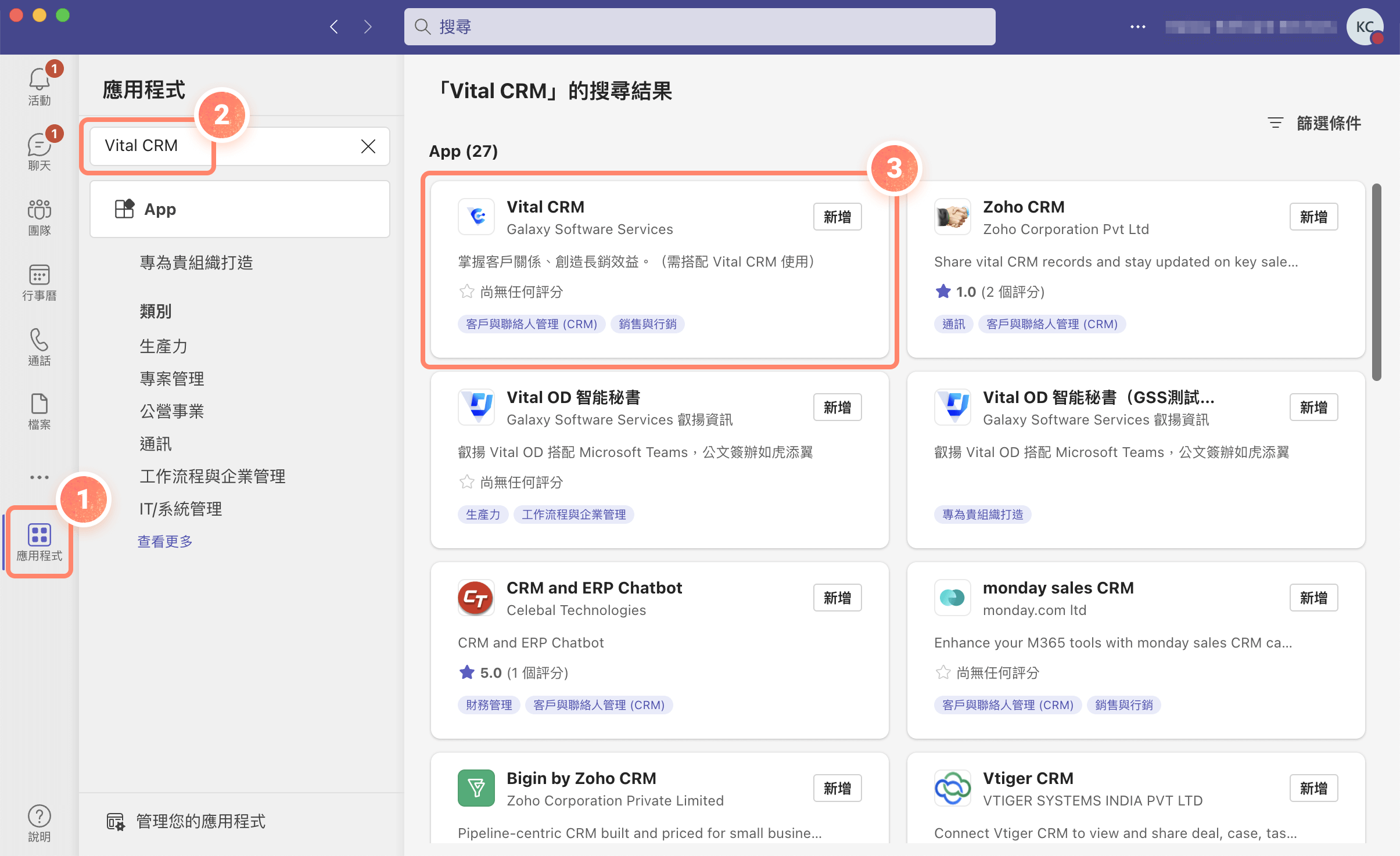Image resolution: width=1400 pixels, height=856 pixels.
Task: Select the 生產力 category item
Action: click(x=163, y=346)
